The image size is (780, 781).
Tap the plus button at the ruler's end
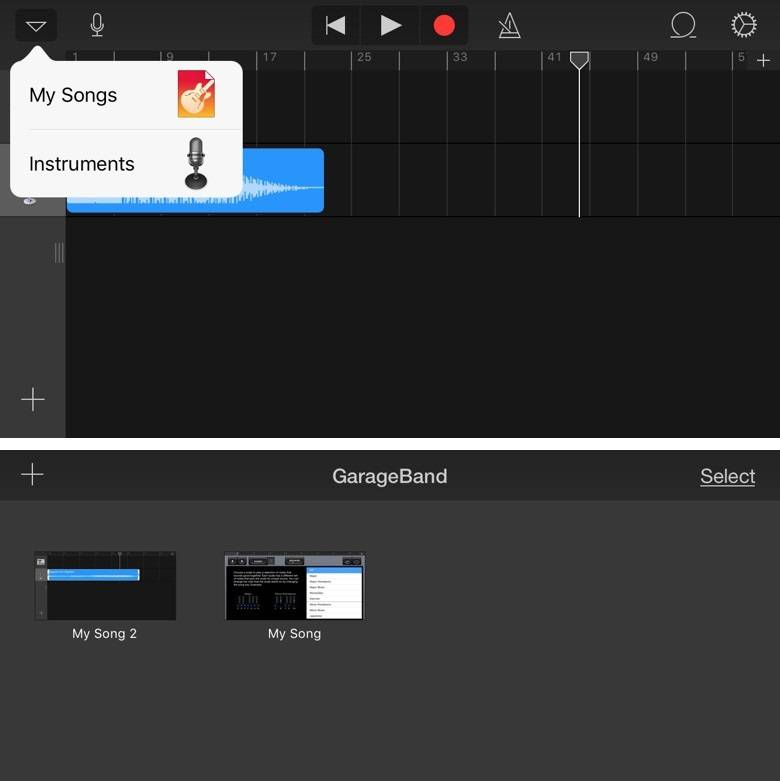(763, 60)
